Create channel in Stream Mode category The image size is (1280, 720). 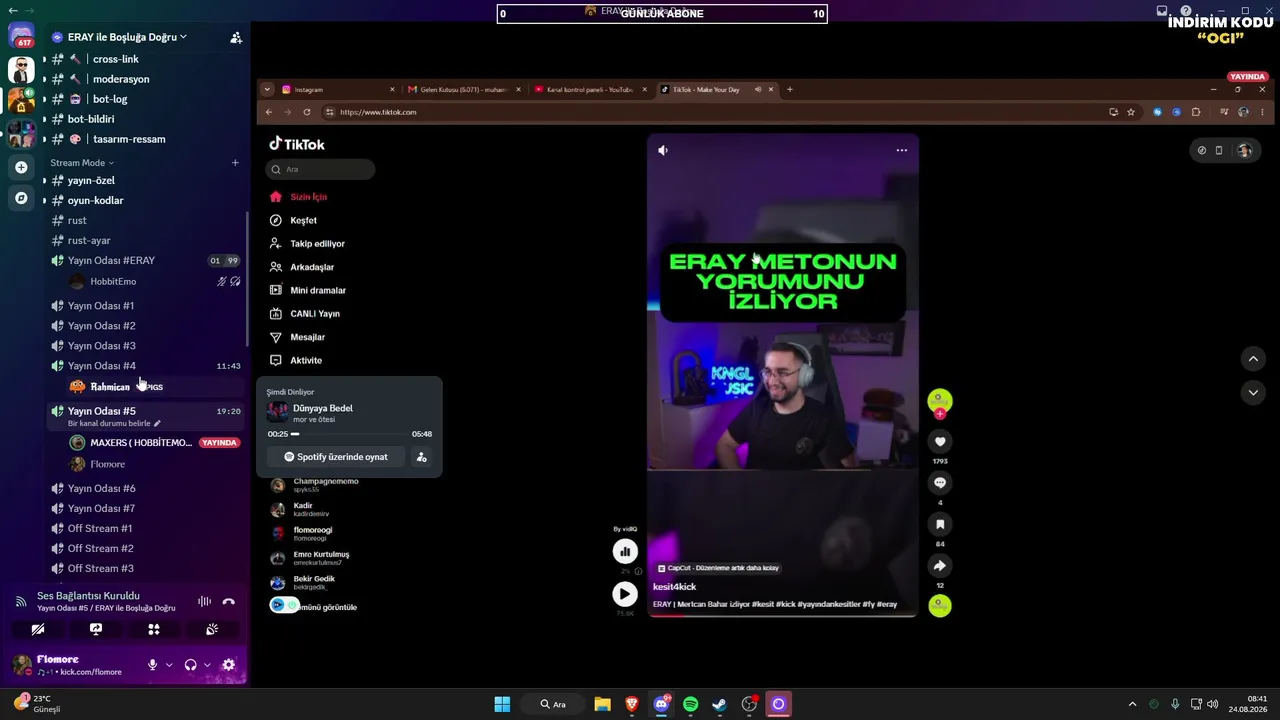[x=236, y=163]
